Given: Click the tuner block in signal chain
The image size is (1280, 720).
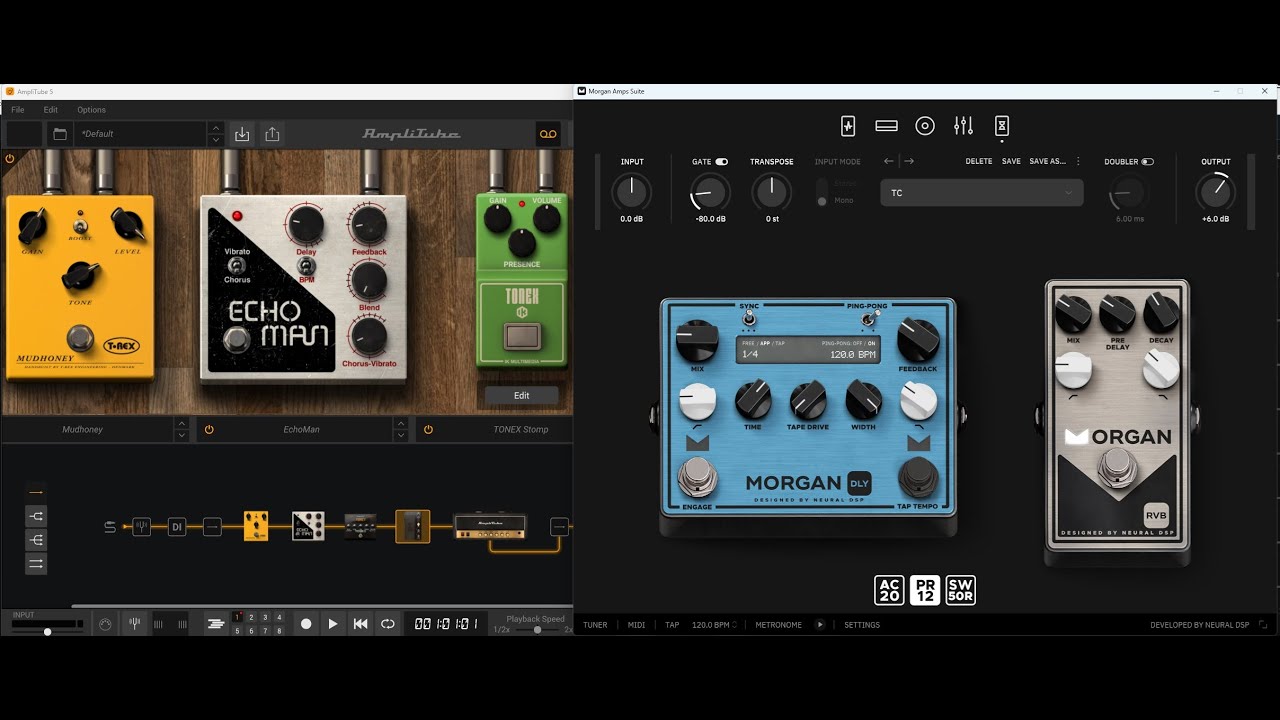Looking at the screenshot, I should coord(141,526).
